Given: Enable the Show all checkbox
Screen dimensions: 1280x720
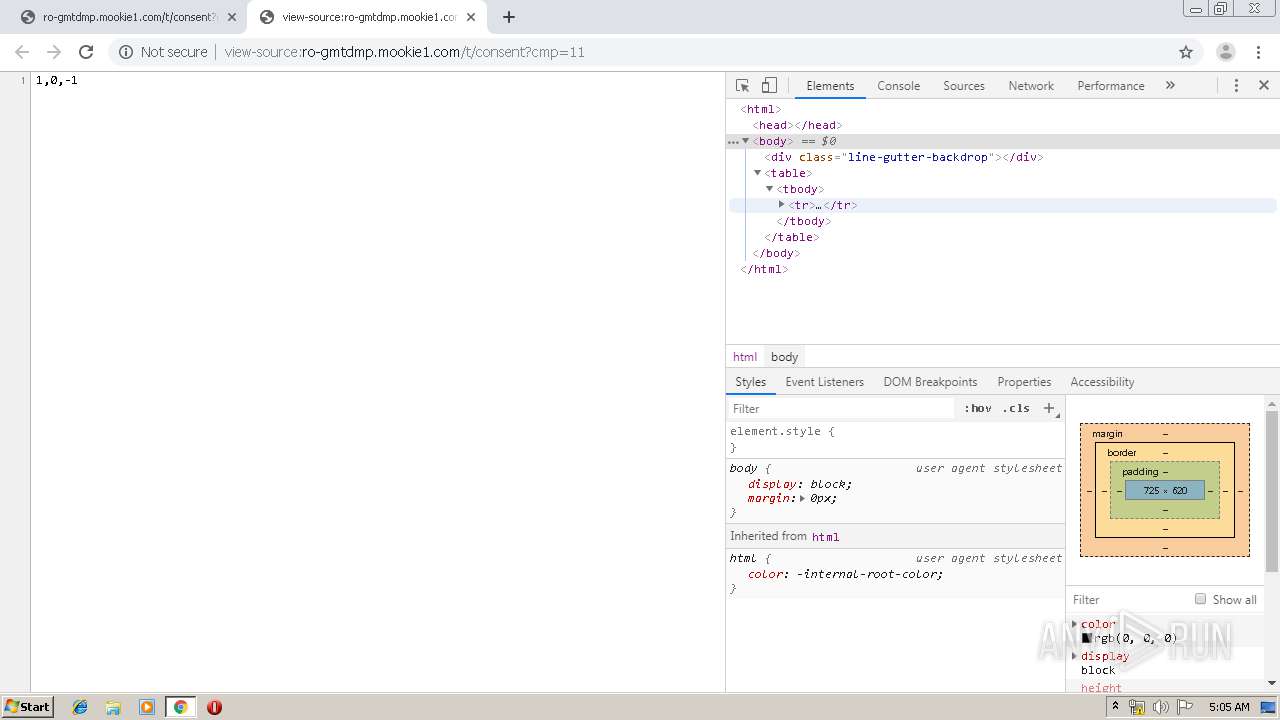Looking at the screenshot, I should point(1200,599).
